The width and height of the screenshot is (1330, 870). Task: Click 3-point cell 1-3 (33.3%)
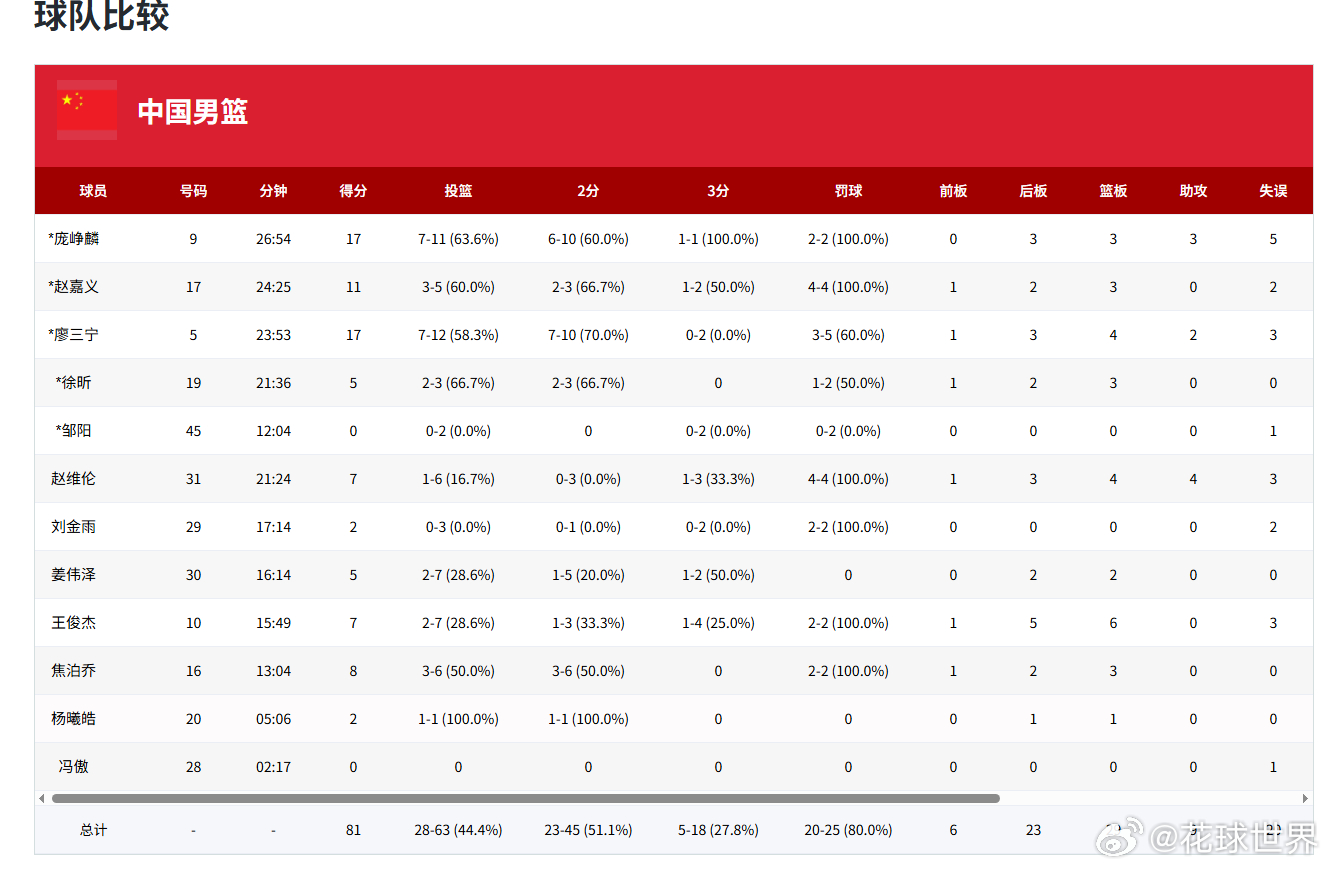click(x=718, y=479)
